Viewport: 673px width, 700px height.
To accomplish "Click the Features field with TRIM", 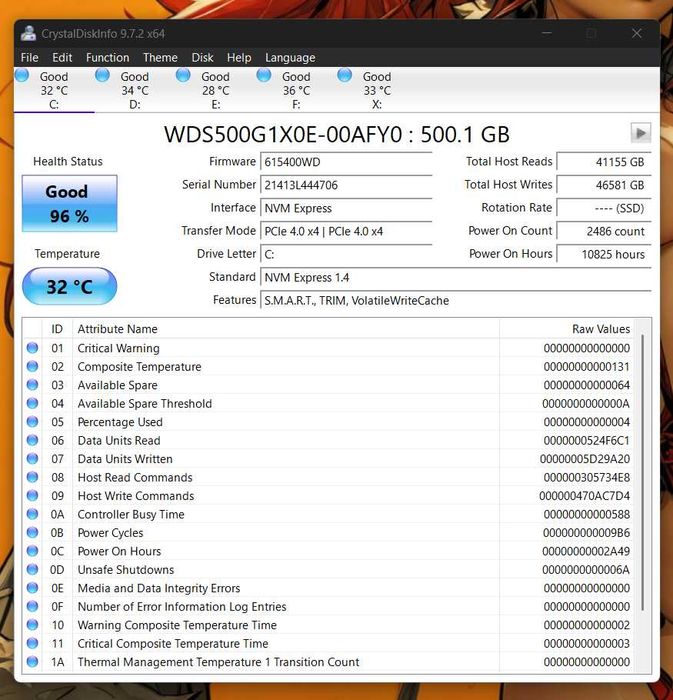I will point(456,300).
